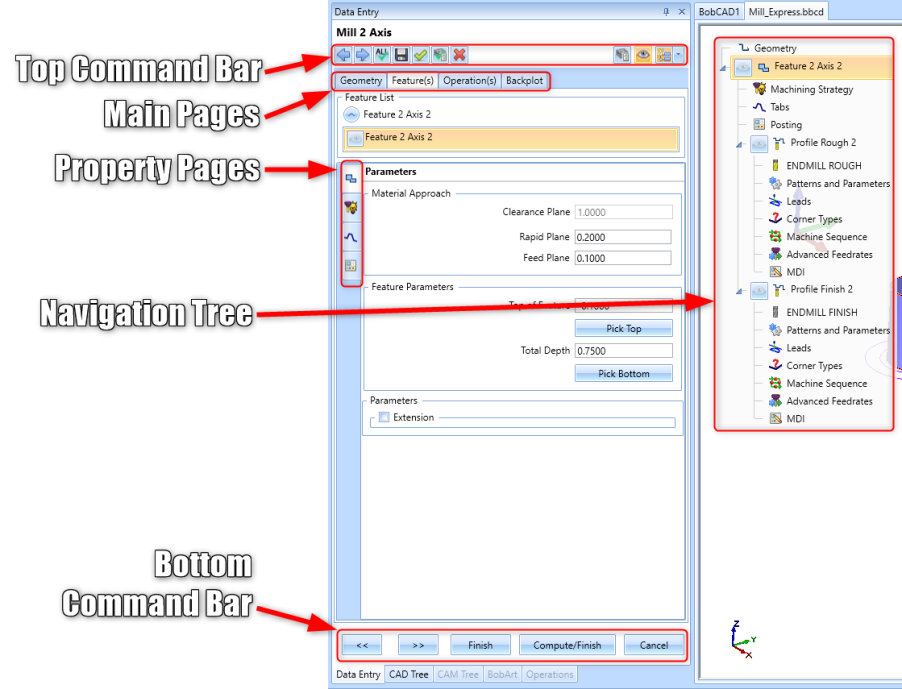Switch to the Operation(s) tab
902x689 pixels.
click(469, 81)
